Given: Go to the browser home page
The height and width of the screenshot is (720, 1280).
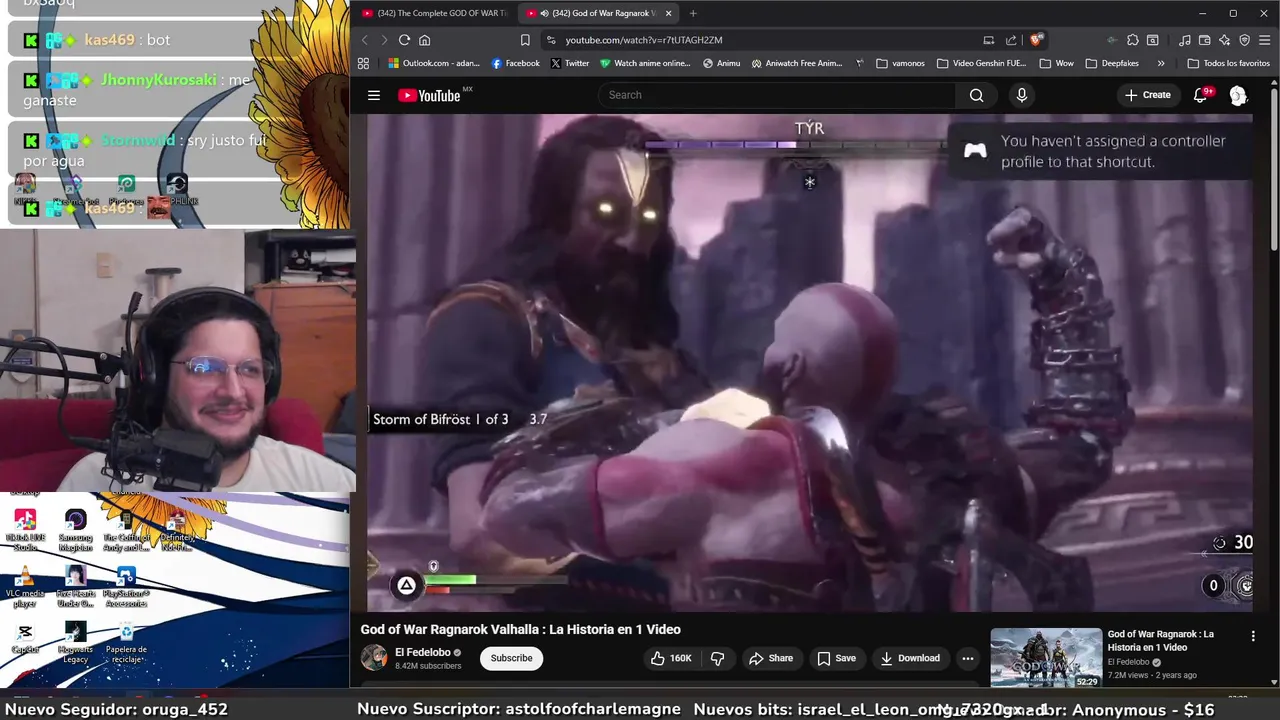Looking at the screenshot, I should tap(424, 40).
